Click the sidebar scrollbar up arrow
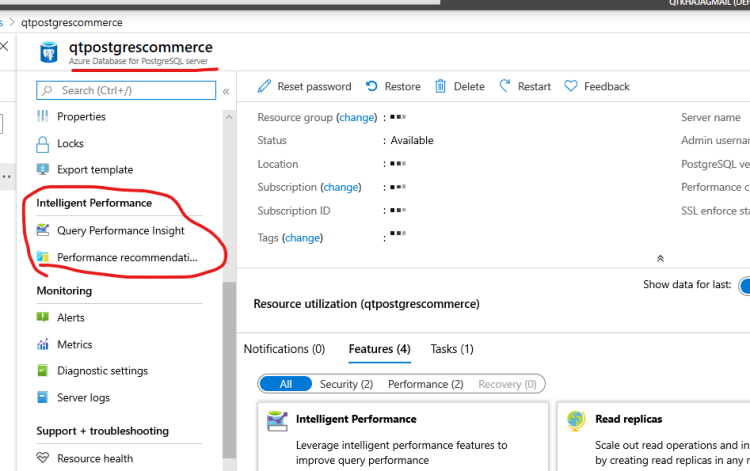The width and height of the screenshot is (750, 471). 229,117
